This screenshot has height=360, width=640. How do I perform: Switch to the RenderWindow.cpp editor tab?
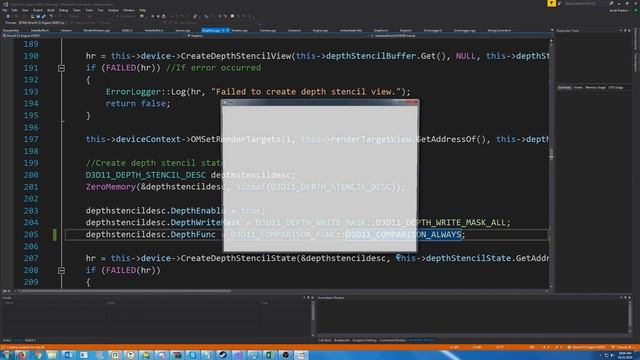pos(97,30)
